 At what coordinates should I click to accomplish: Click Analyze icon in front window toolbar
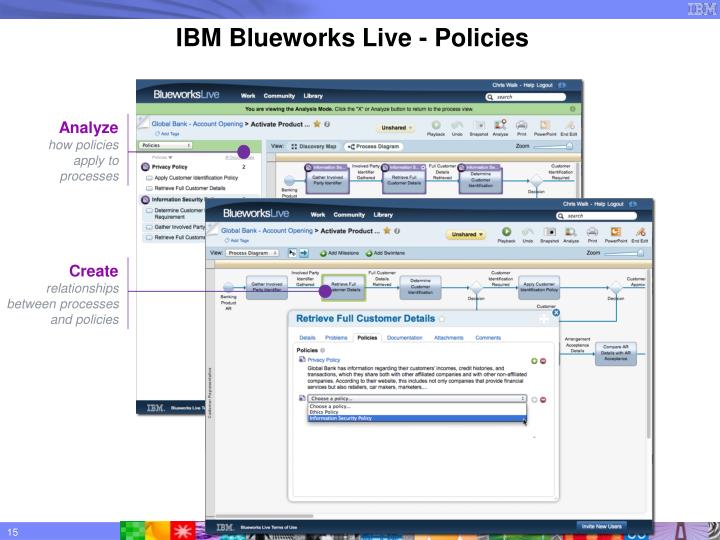click(x=571, y=232)
